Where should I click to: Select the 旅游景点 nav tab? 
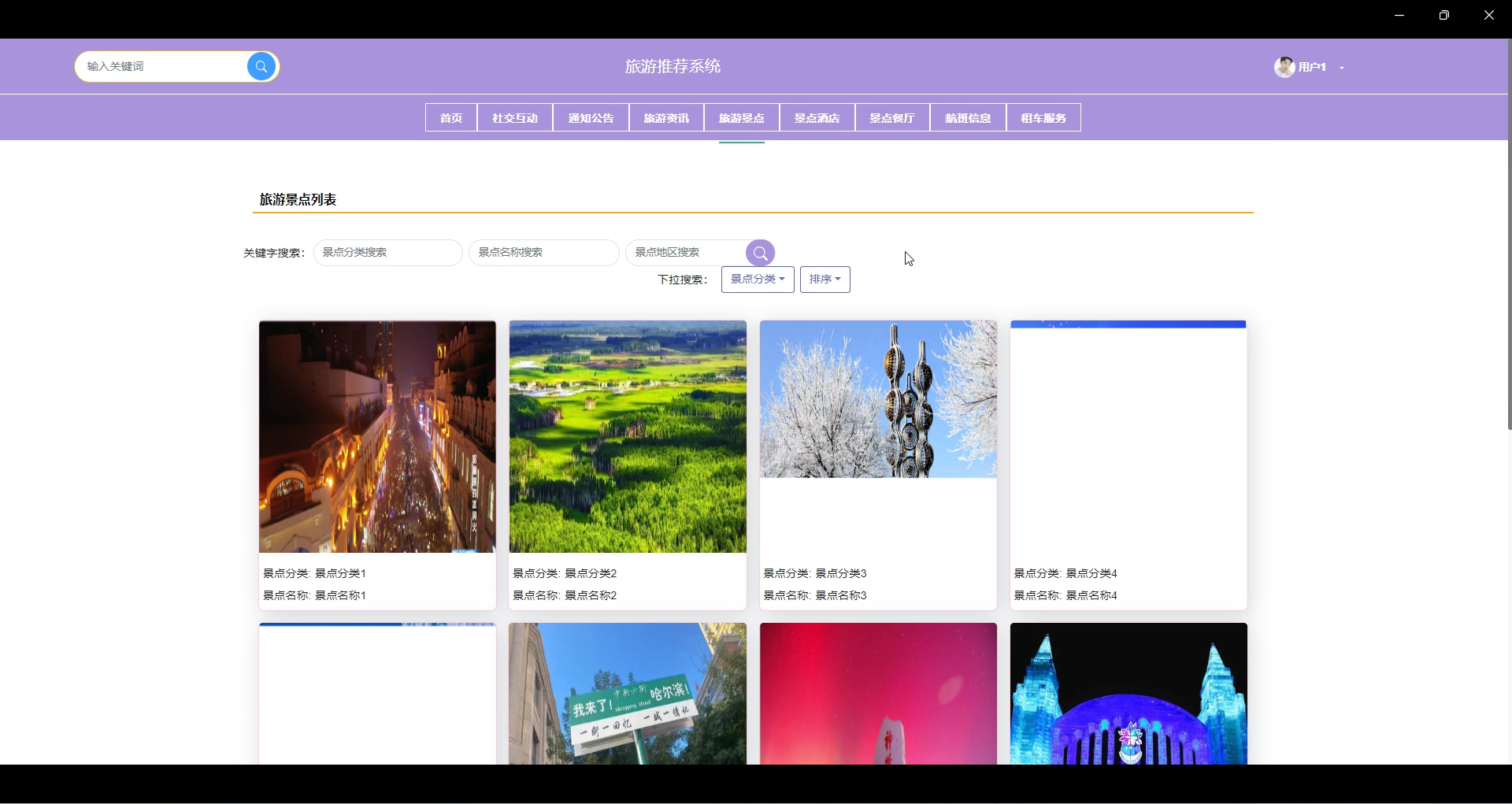click(742, 118)
